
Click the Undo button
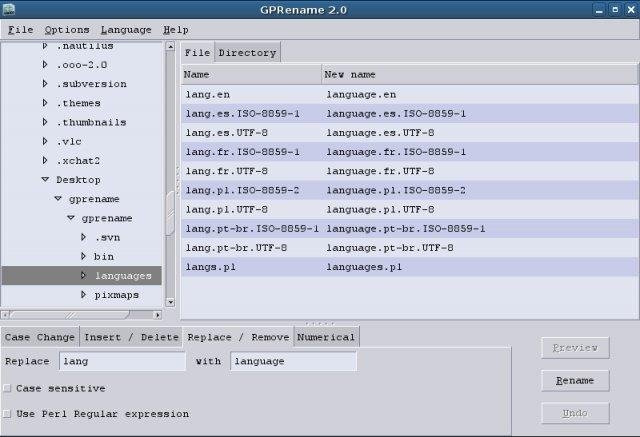575,413
